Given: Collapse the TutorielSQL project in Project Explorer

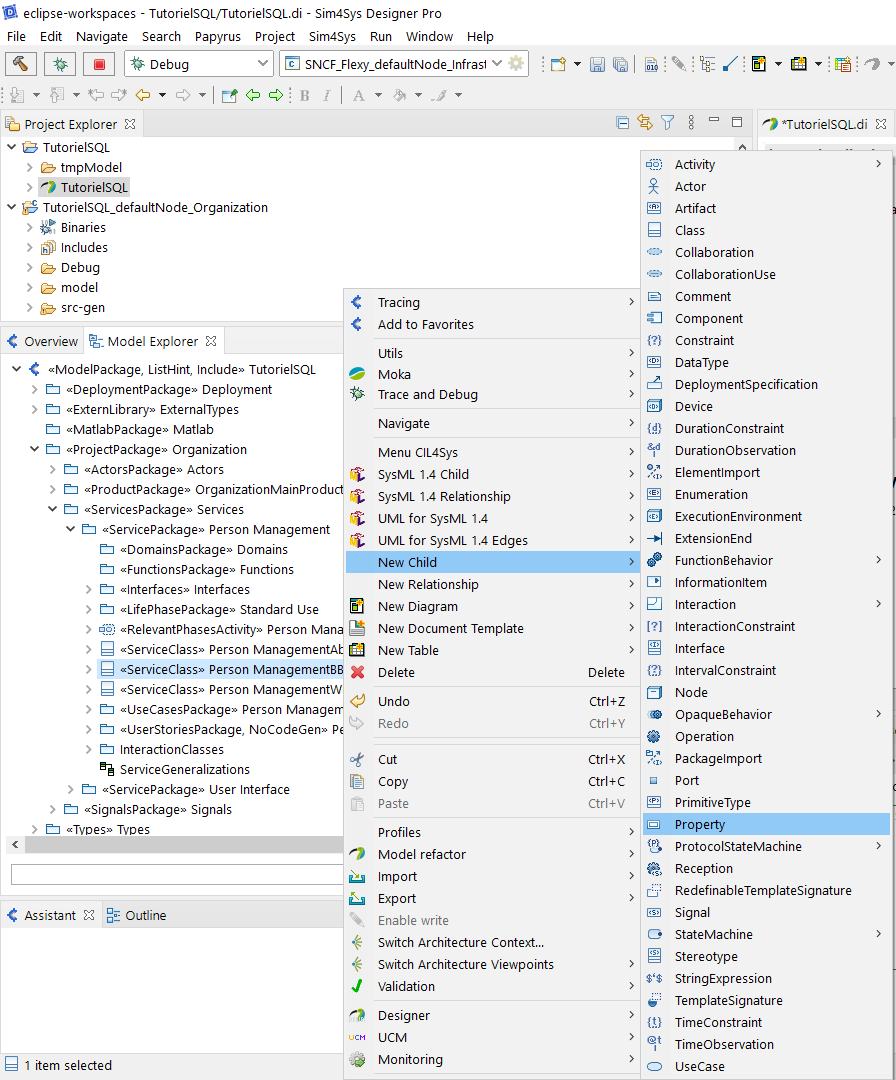Looking at the screenshot, I should point(12,147).
